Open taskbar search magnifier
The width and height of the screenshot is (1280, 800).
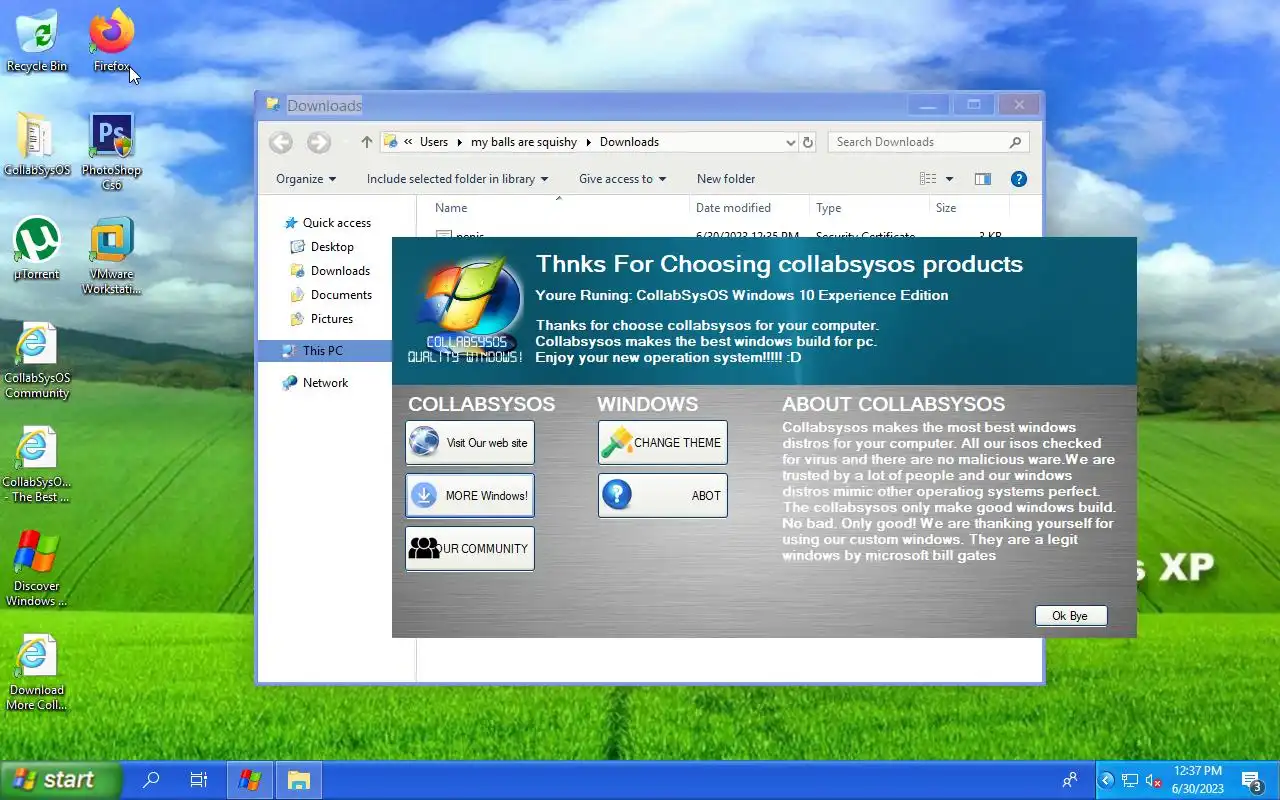click(151, 780)
